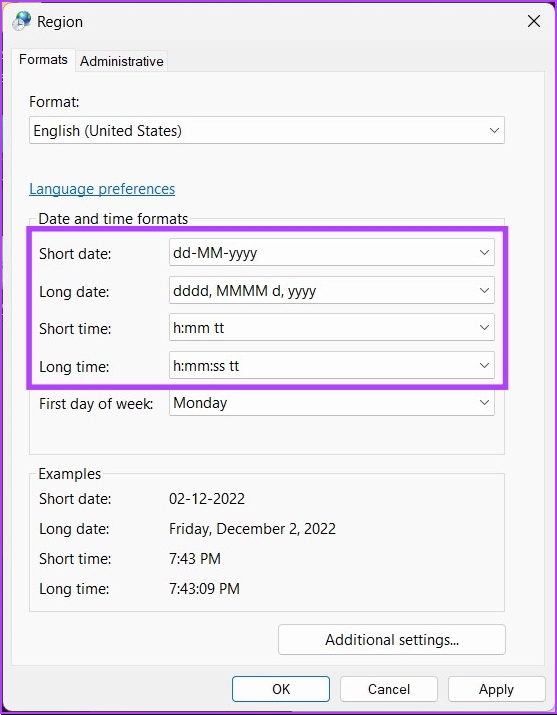Click the Cancel button

389,689
